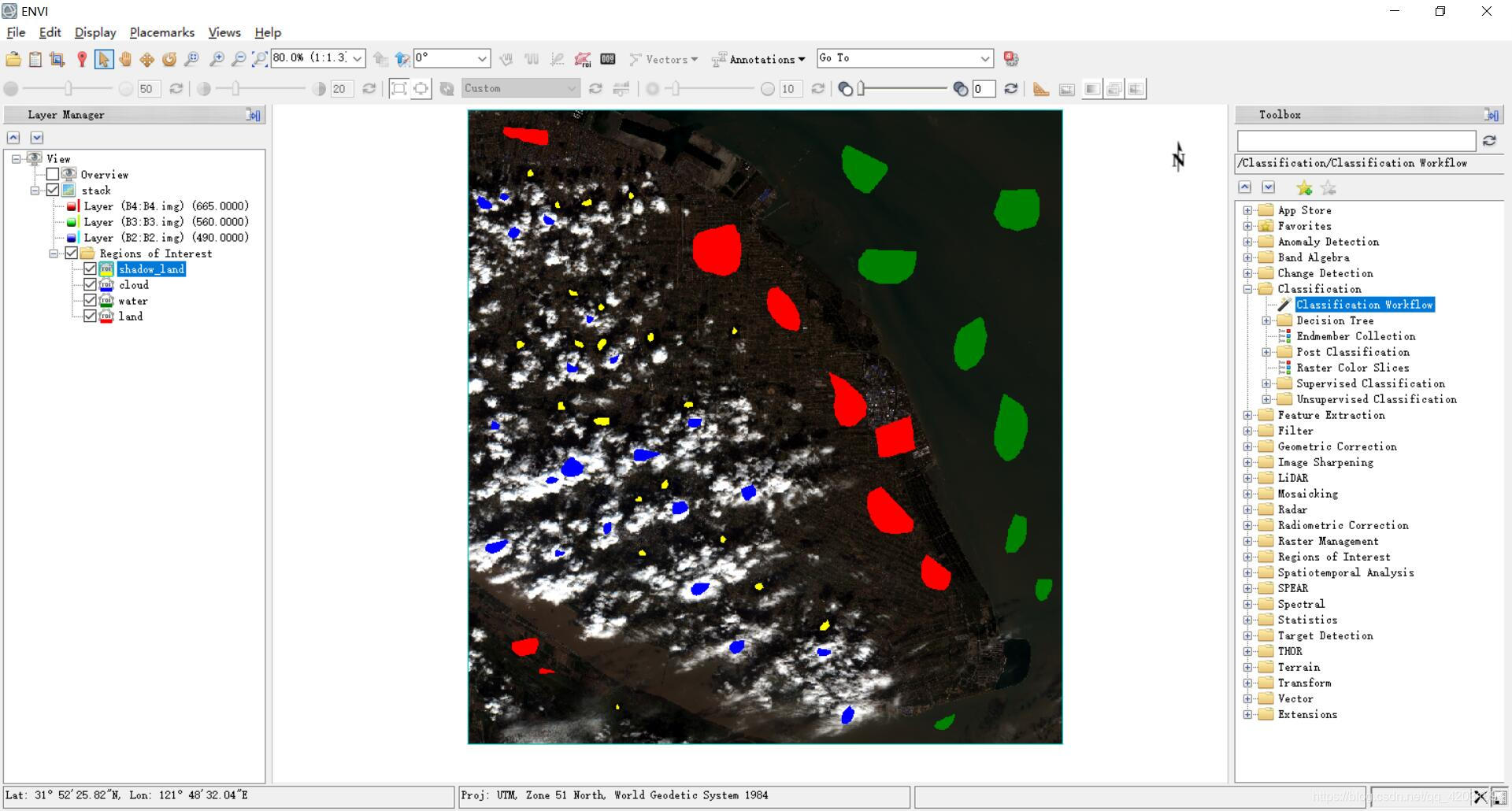The width and height of the screenshot is (1512, 811).
Task: Click stretch on full extent icon
Action: [x=399, y=89]
